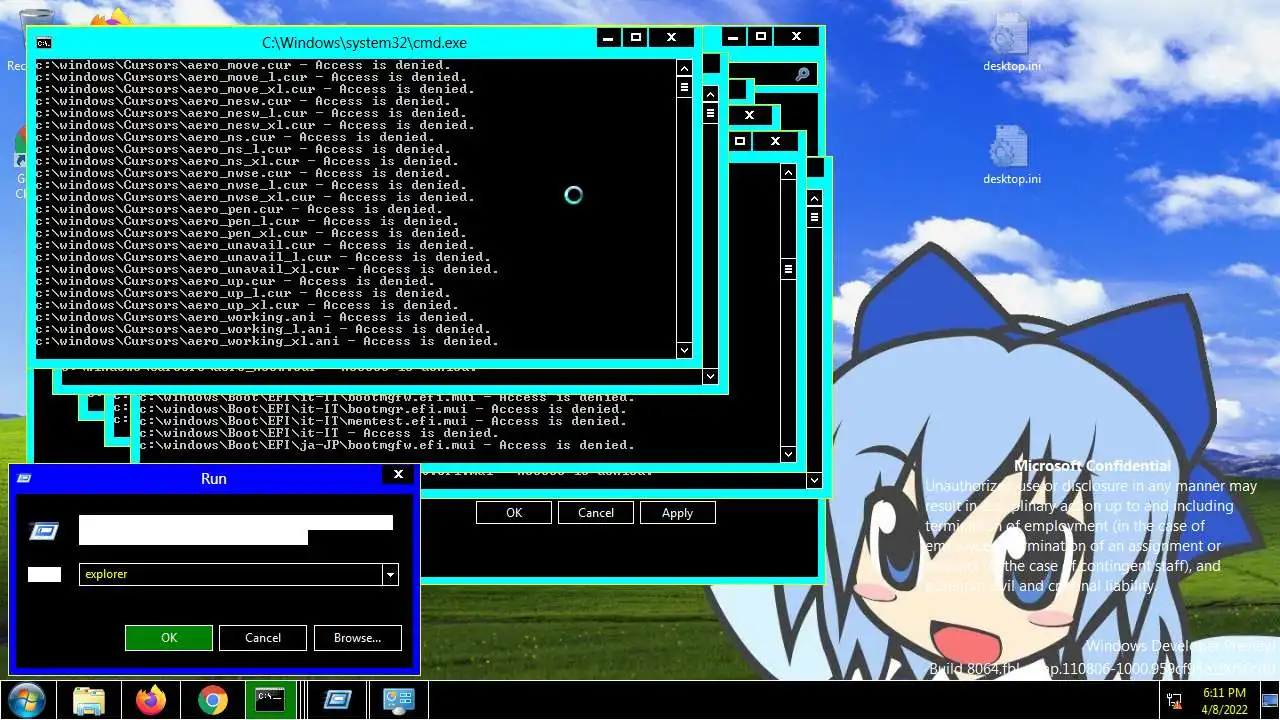Click the Run program icon beside the description
This screenshot has width=1280, height=720.
click(44, 531)
